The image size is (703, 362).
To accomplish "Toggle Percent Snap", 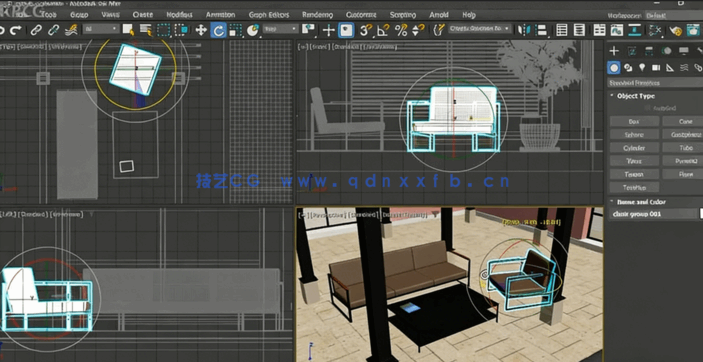I will (401, 30).
